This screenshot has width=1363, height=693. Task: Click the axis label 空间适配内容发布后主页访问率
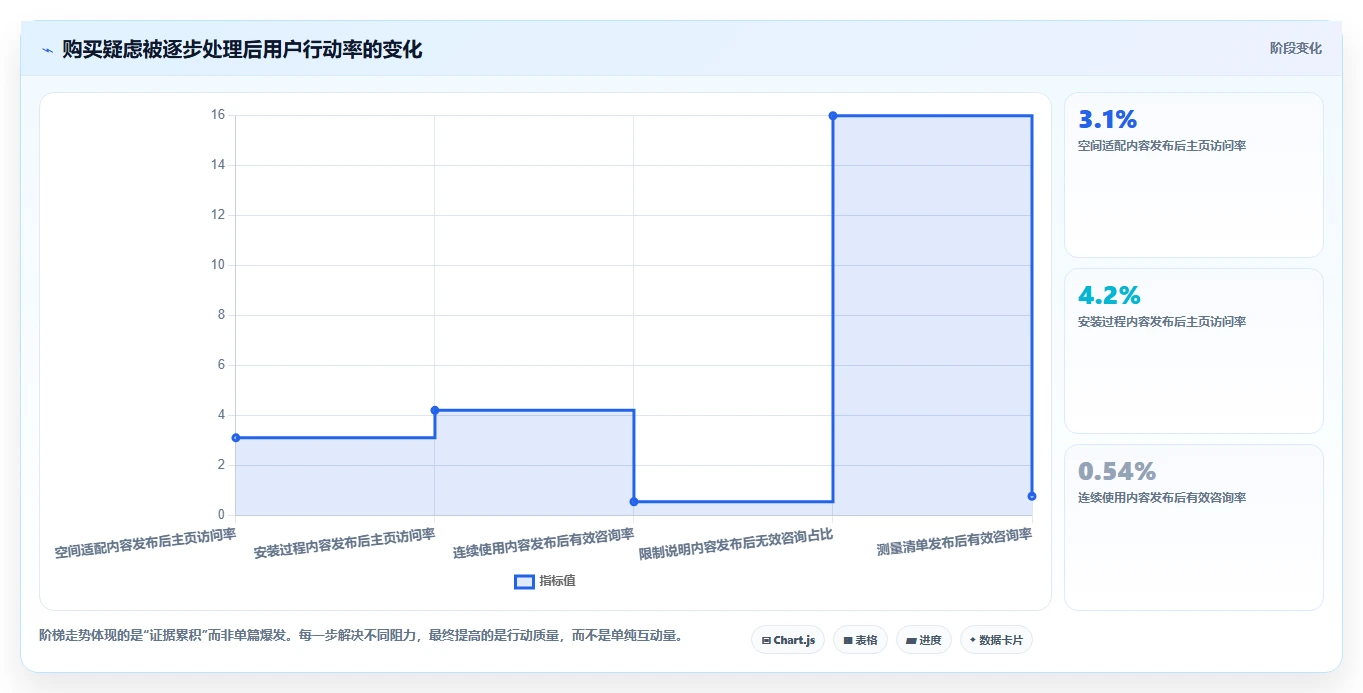tap(146, 542)
